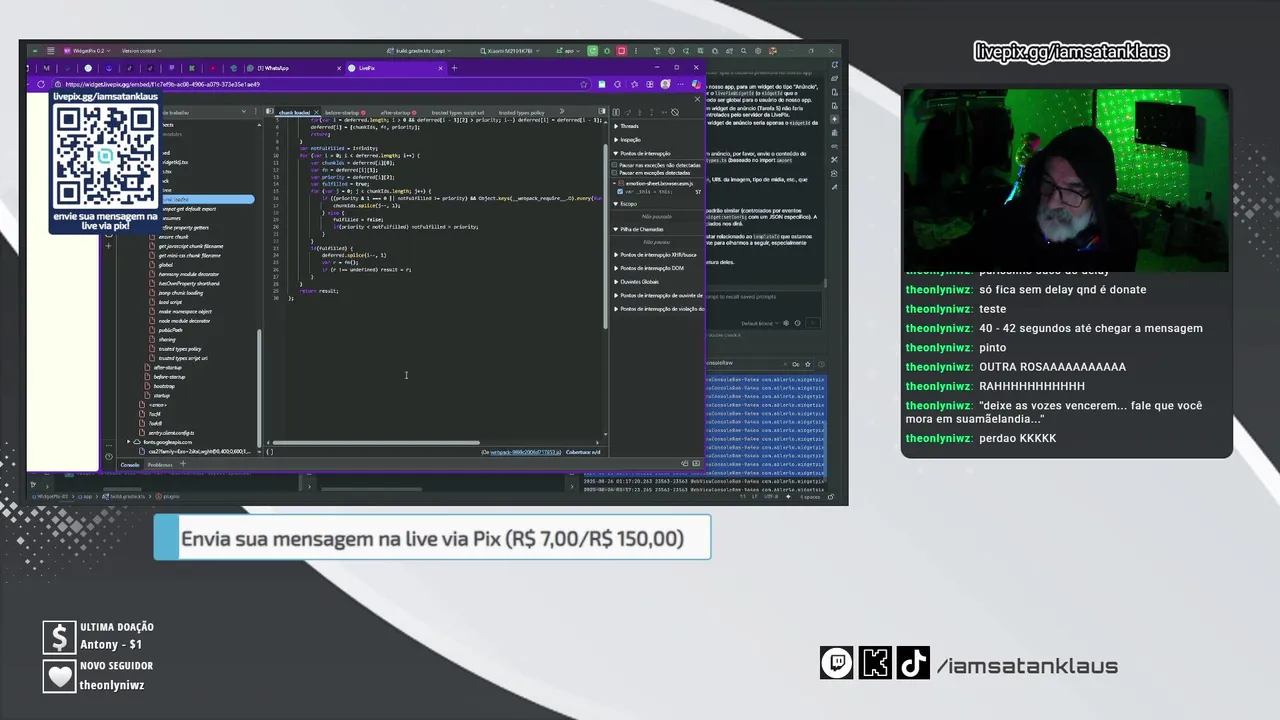Open the trusted types policy source tab

tap(521, 113)
